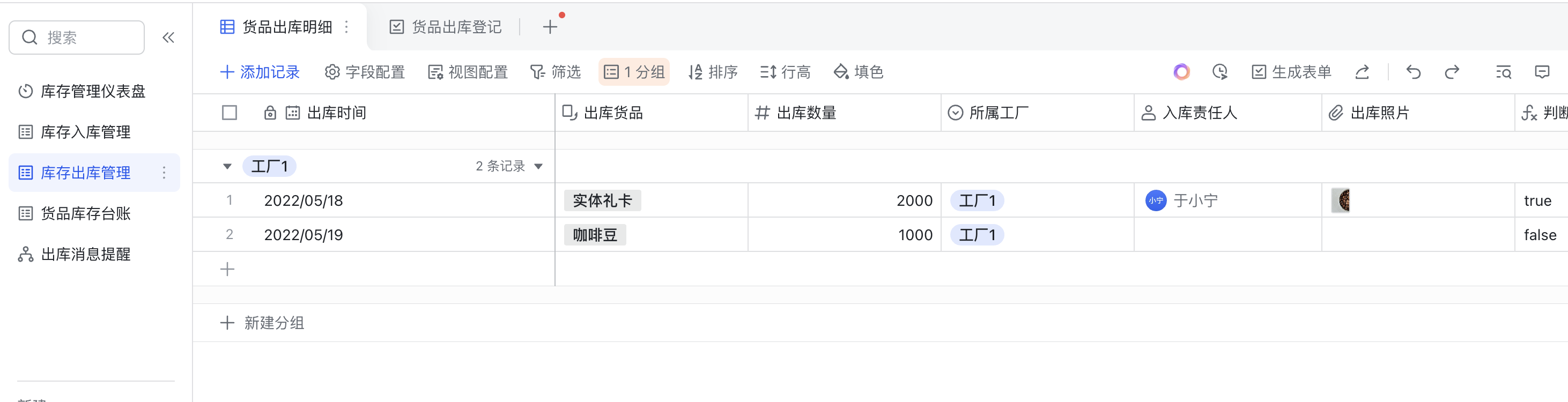1568x402 pixels.
Task: Toggle the select all rows checkbox
Action: click(x=230, y=113)
